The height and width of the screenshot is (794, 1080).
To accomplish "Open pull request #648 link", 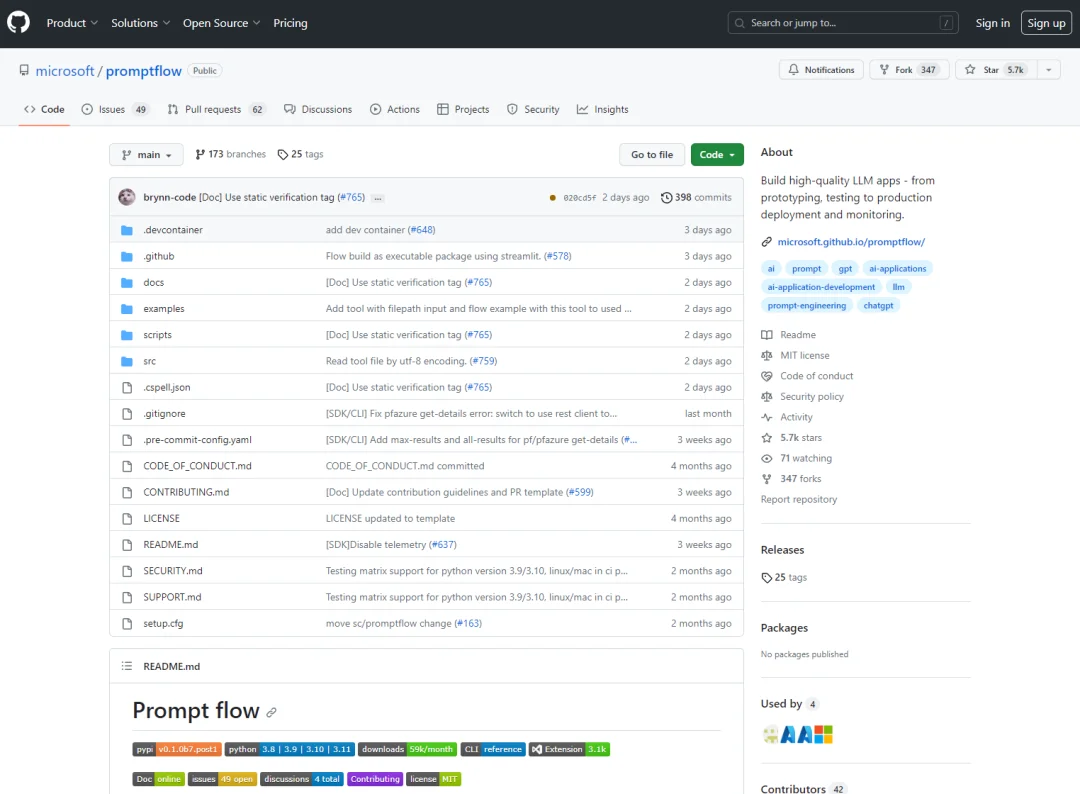I will coord(421,230).
